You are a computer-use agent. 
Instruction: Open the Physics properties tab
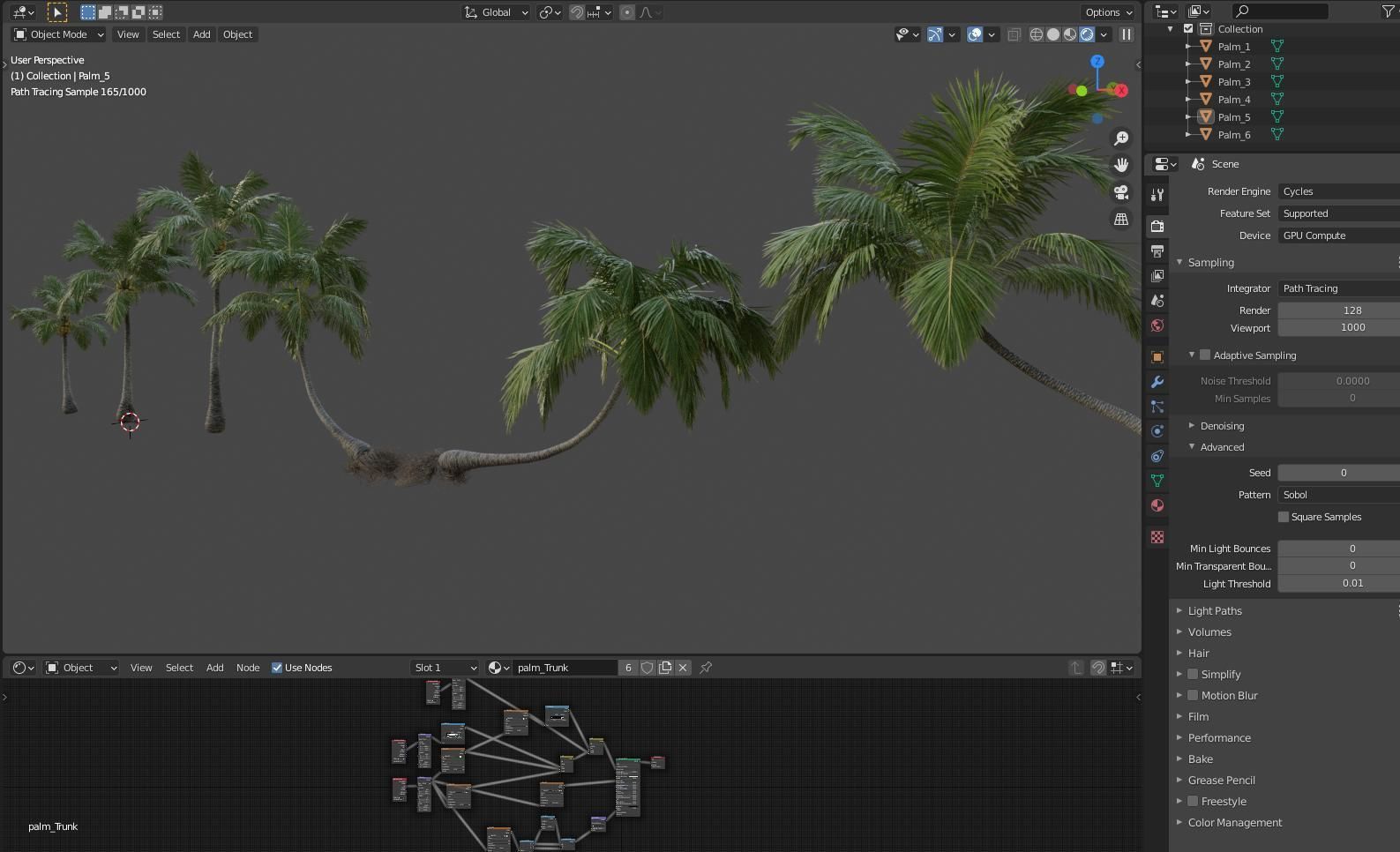[x=1157, y=431]
